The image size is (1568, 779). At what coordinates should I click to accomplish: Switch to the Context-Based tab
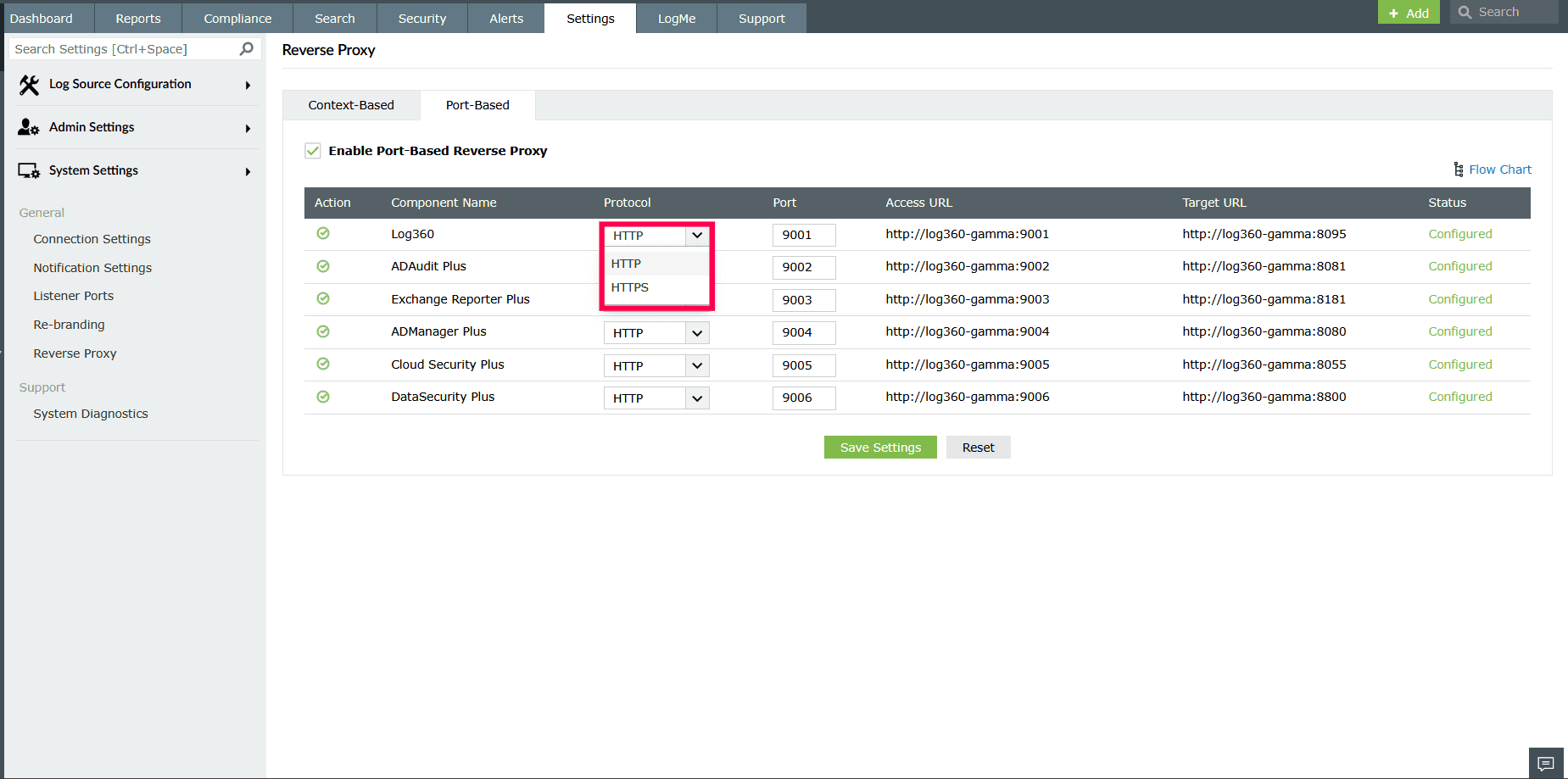351,105
